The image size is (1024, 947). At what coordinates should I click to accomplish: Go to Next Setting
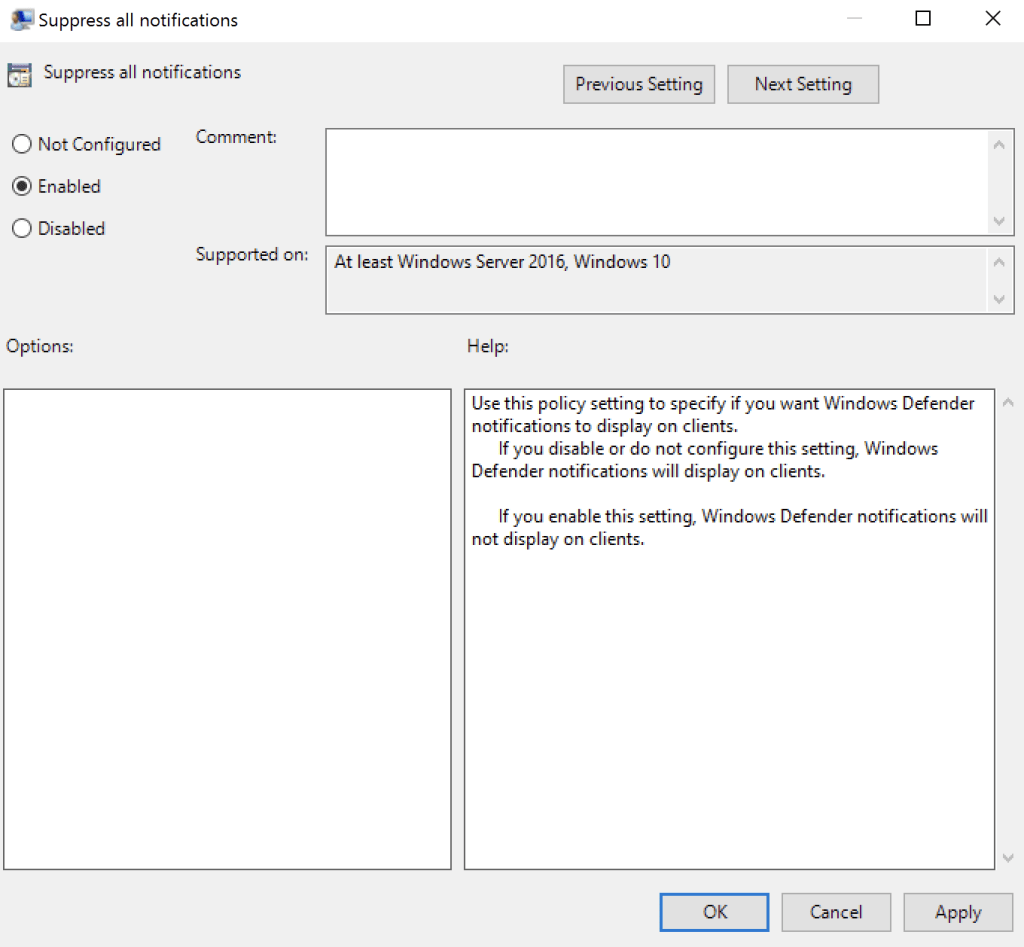click(803, 84)
